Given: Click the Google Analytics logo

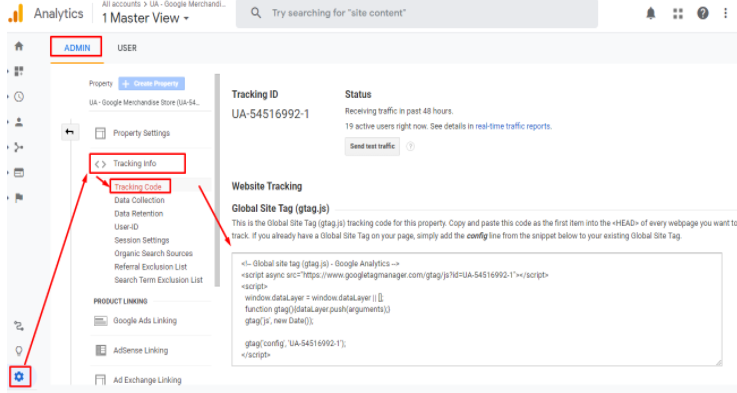Looking at the screenshot, I should (16, 13).
